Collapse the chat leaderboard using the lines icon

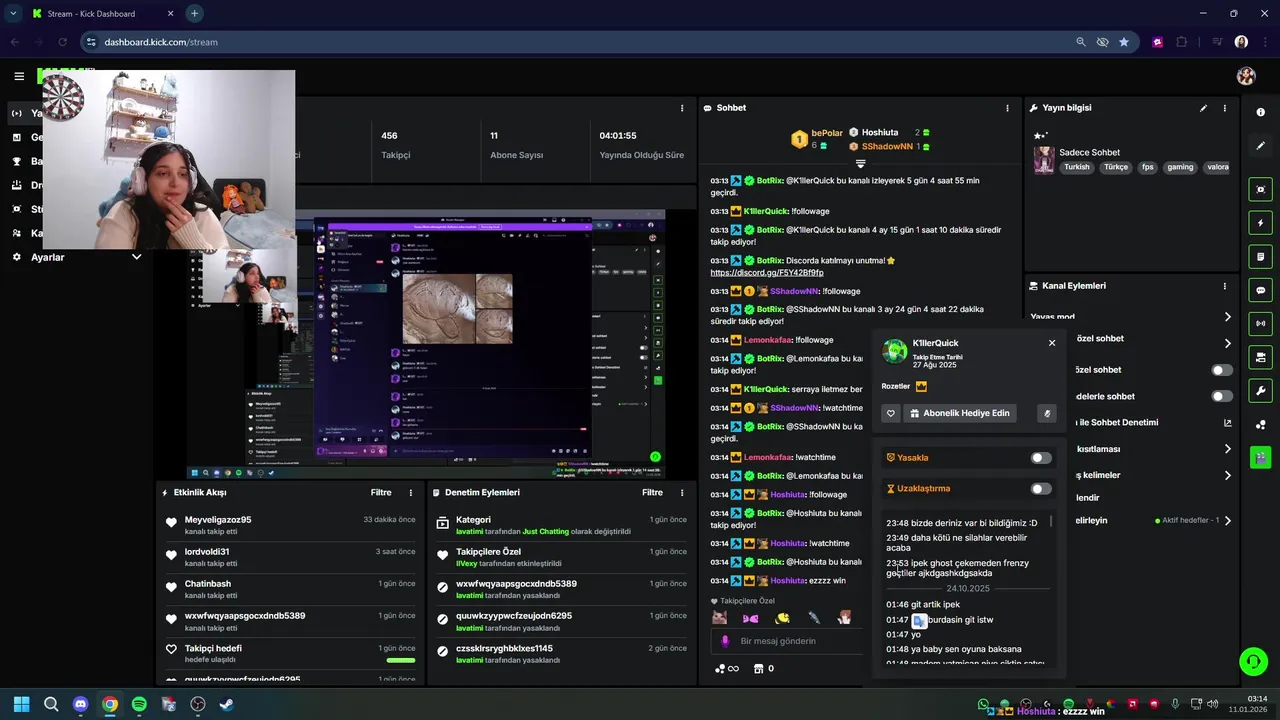pos(860,163)
